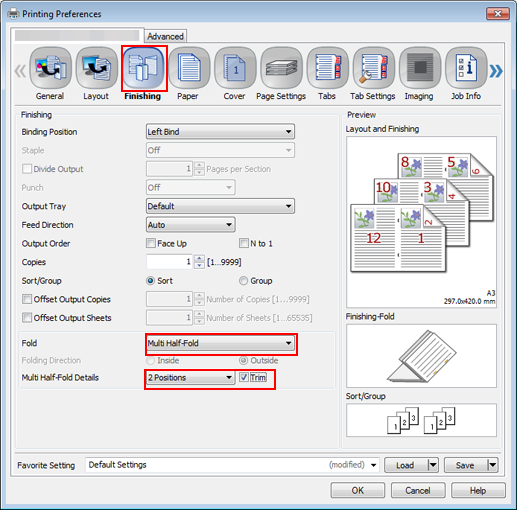The image size is (517, 510).
Task: Open the General settings icon
Action: pyautogui.click(x=50, y=68)
